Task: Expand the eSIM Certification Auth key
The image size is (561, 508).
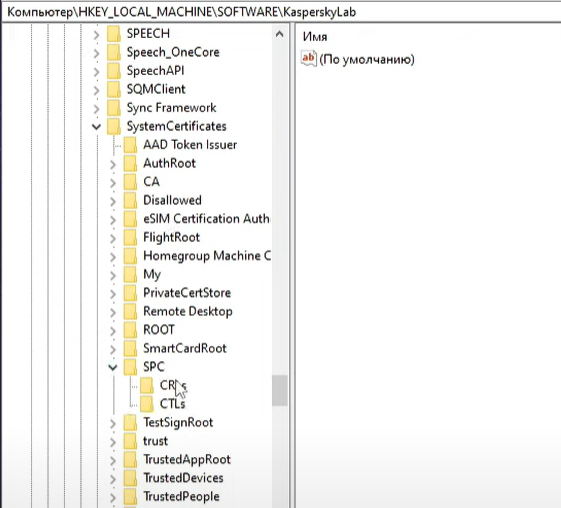Action: [113, 220]
